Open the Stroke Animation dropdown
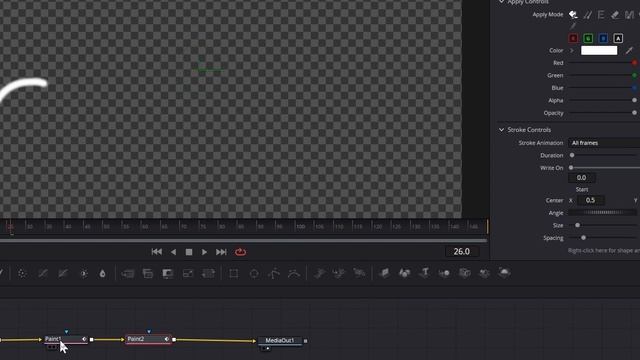Image resolution: width=640 pixels, height=360 pixels. click(604, 143)
